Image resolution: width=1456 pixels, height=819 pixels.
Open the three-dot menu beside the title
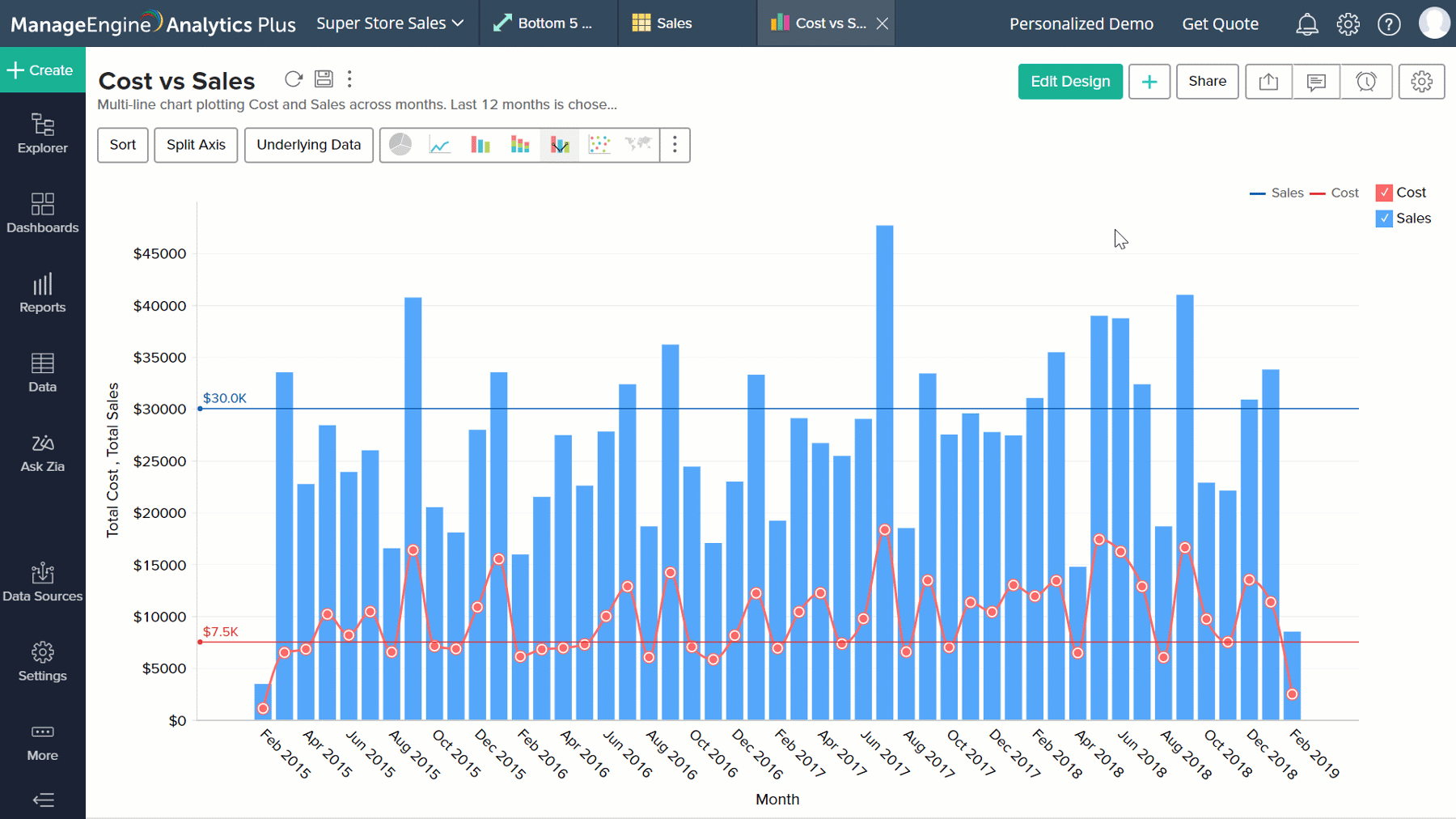(349, 79)
